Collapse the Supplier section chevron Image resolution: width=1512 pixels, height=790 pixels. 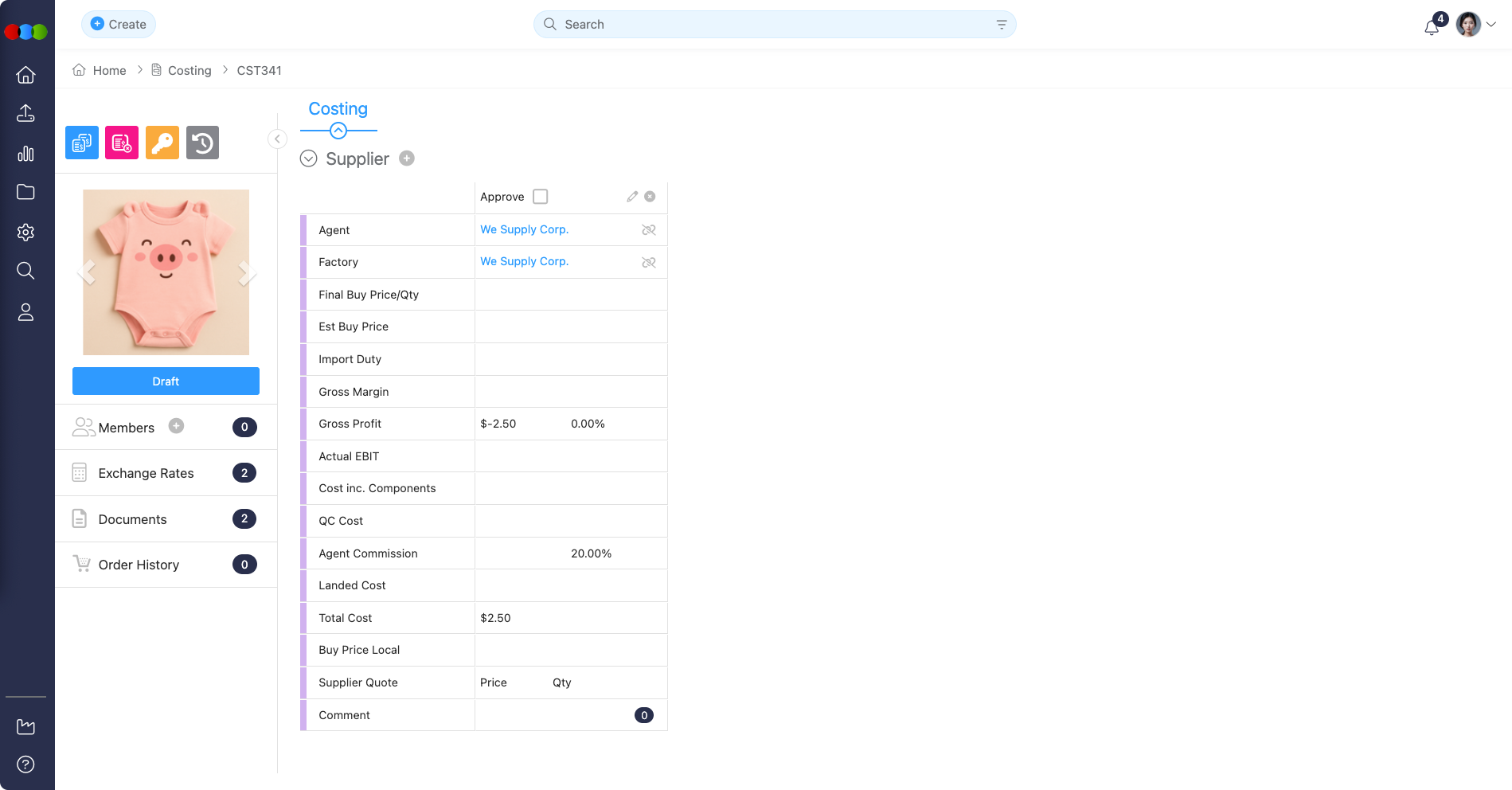(308, 158)
